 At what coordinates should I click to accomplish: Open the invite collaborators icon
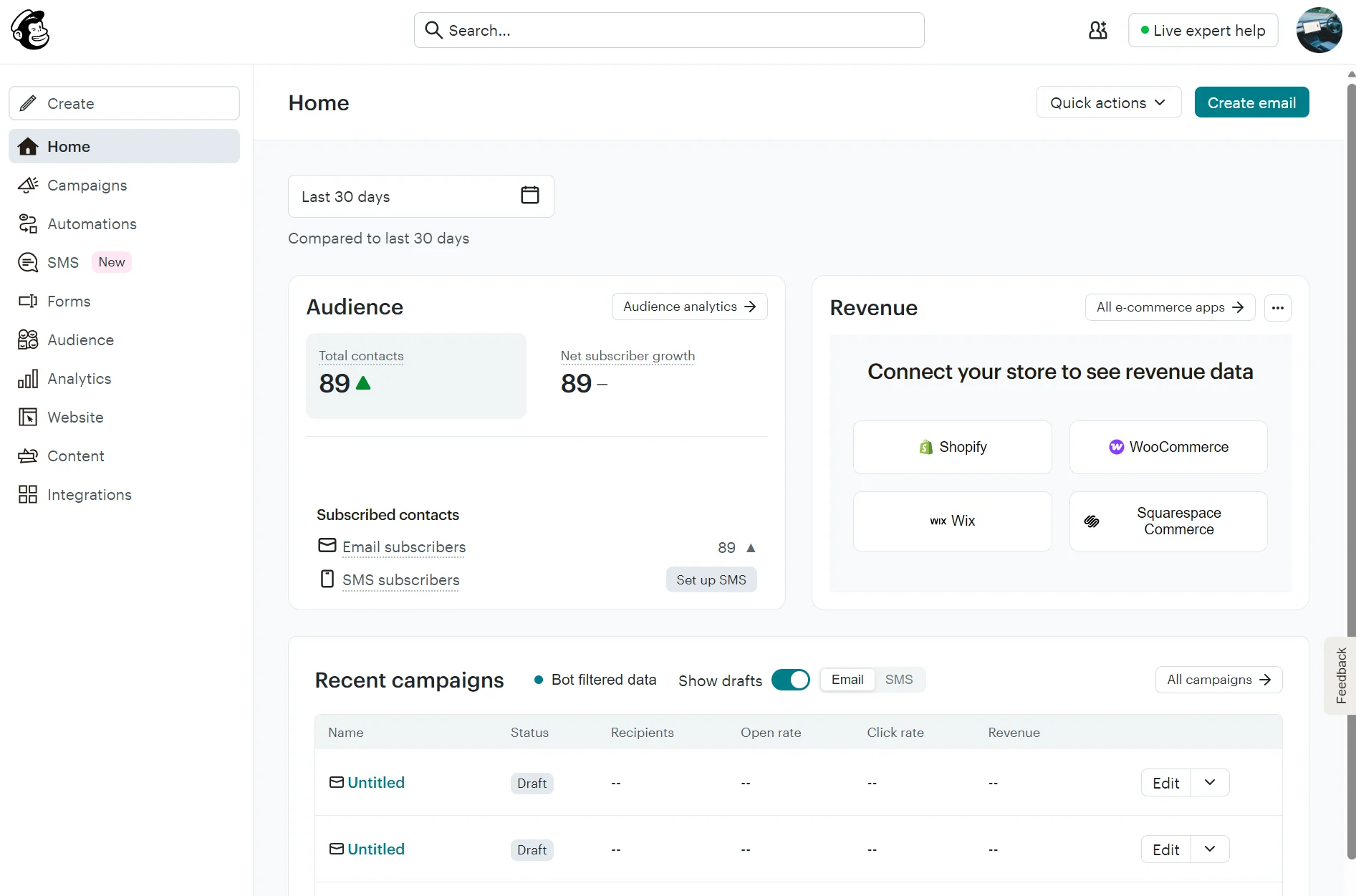click(1097, 30)
